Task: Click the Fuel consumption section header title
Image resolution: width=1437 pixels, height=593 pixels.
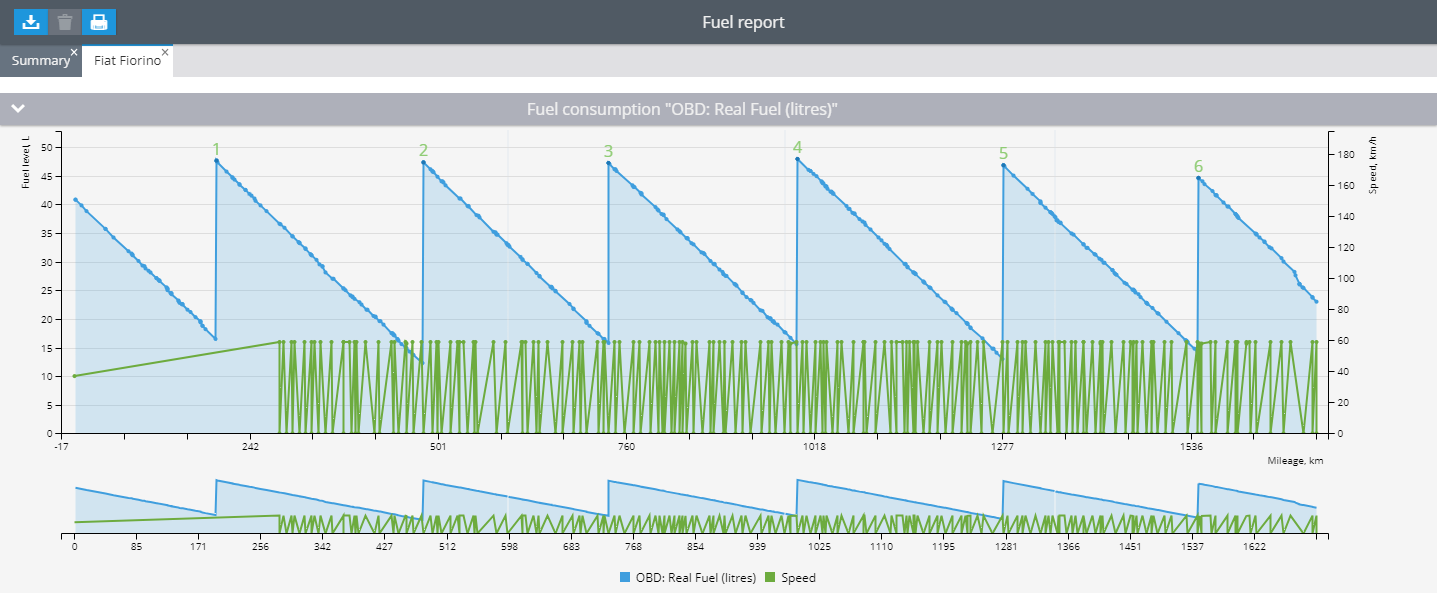Action: (682, 109)
